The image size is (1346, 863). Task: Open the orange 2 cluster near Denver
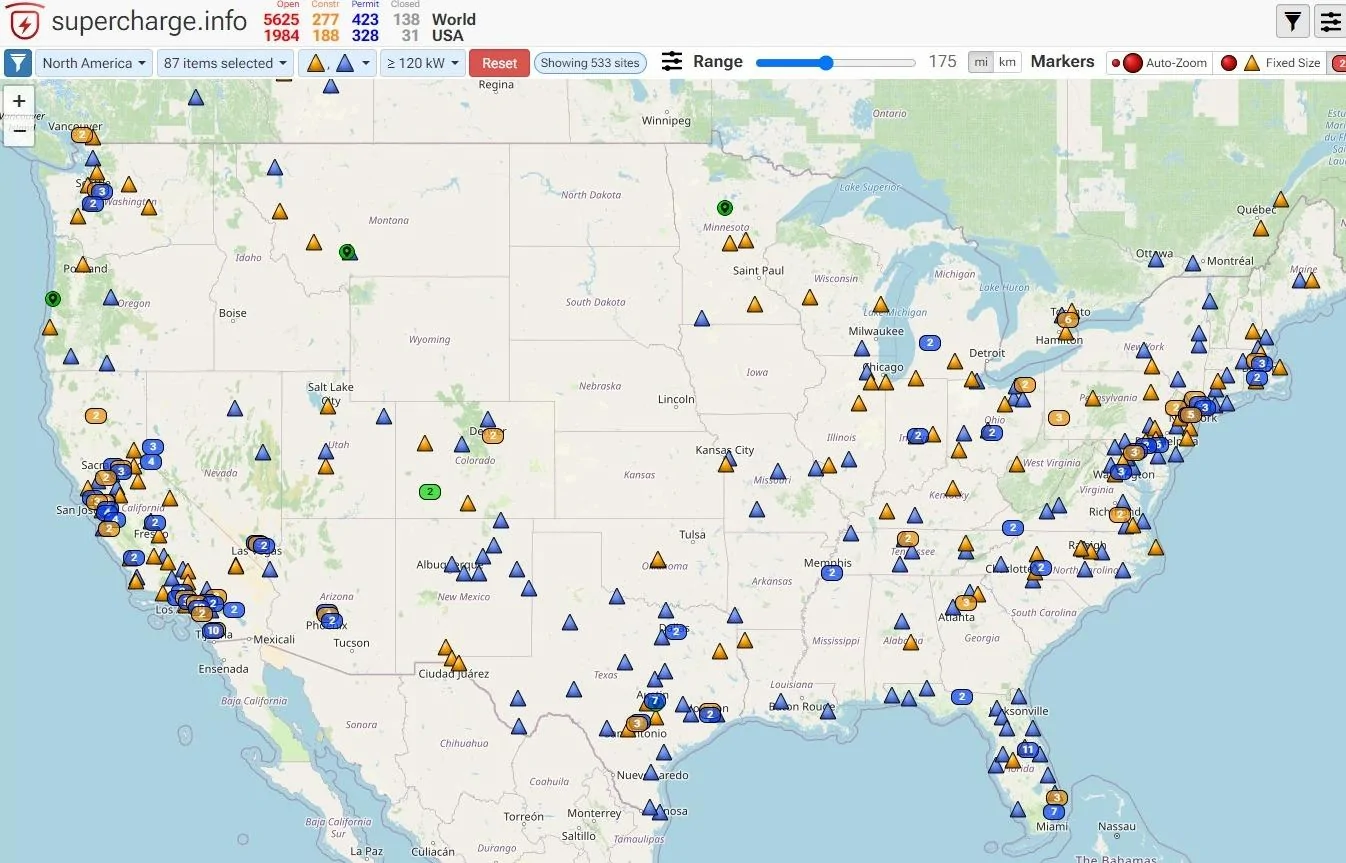[493, 435]
